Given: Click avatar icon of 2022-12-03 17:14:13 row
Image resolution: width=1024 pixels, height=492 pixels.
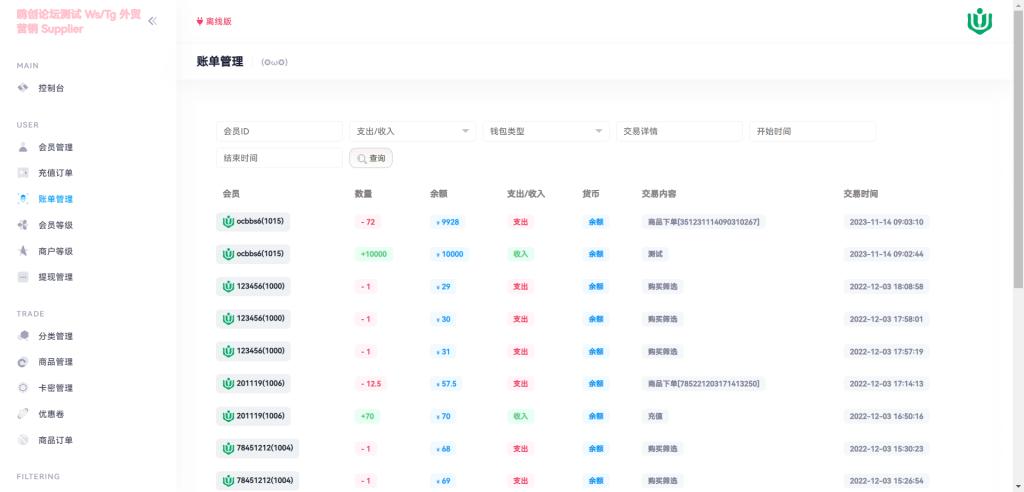Looking at the screenshot, I should [228, 384].
